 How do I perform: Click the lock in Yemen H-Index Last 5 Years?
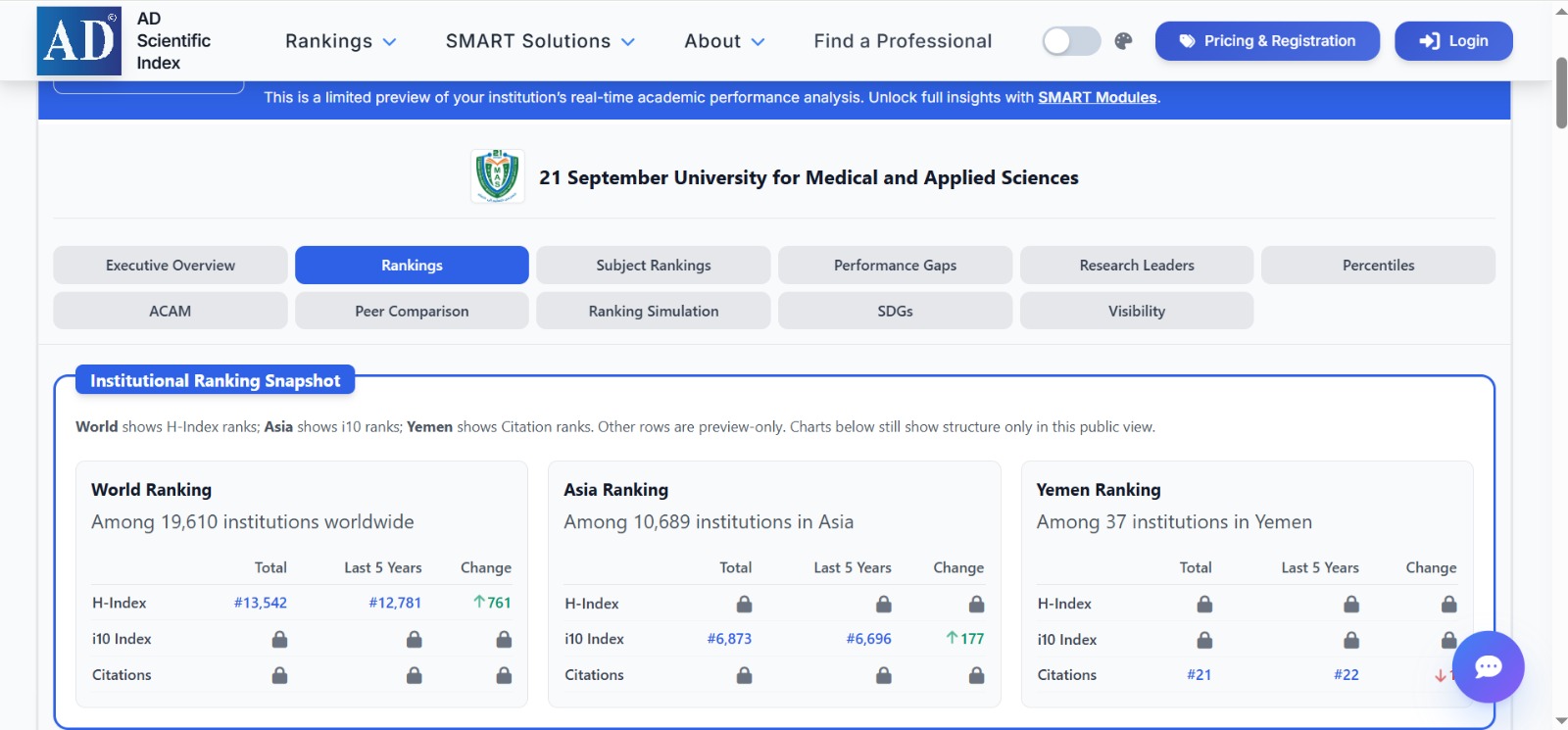click(1351, 604)
